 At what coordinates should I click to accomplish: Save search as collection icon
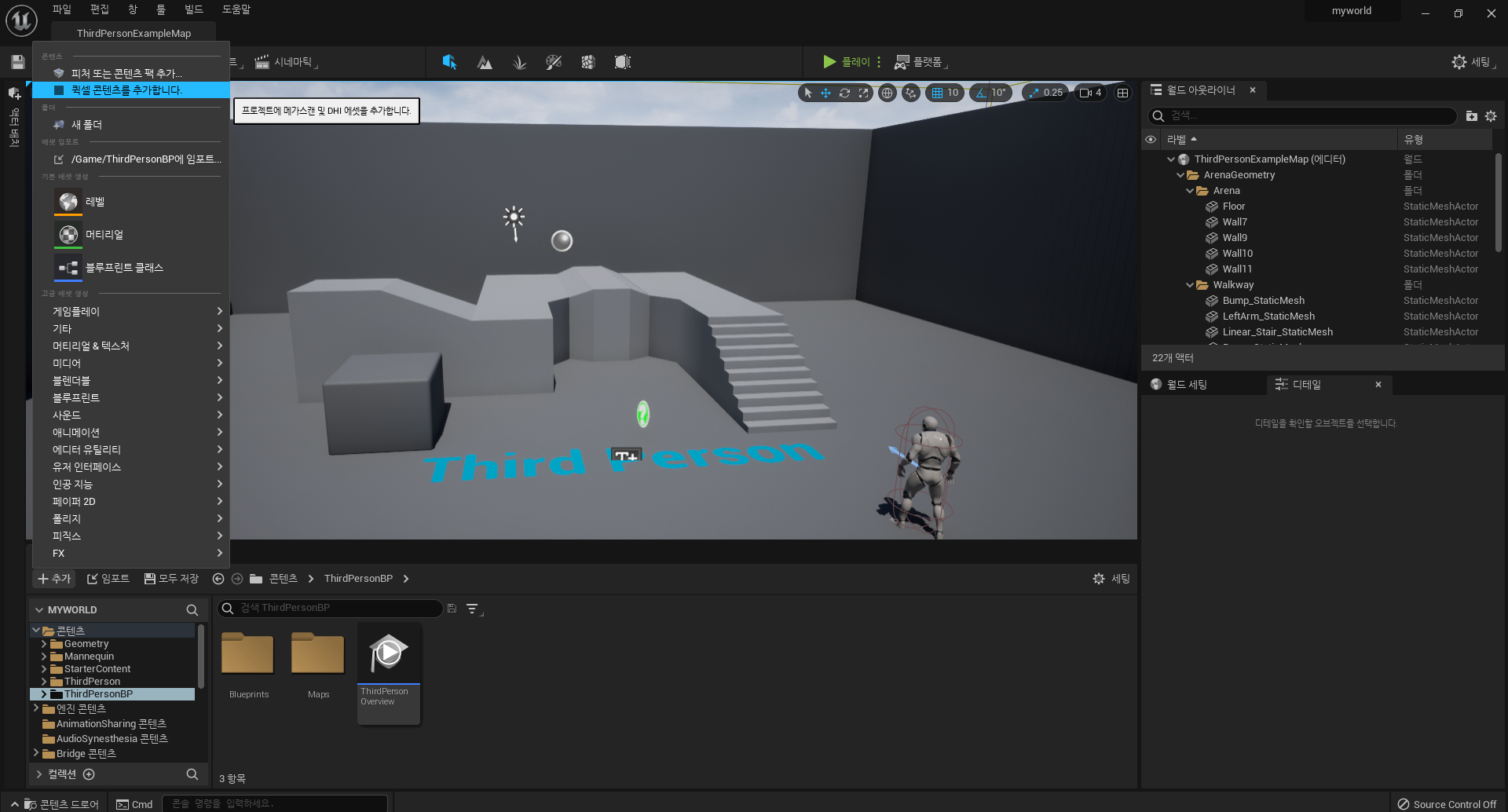[x=452, y=609]
